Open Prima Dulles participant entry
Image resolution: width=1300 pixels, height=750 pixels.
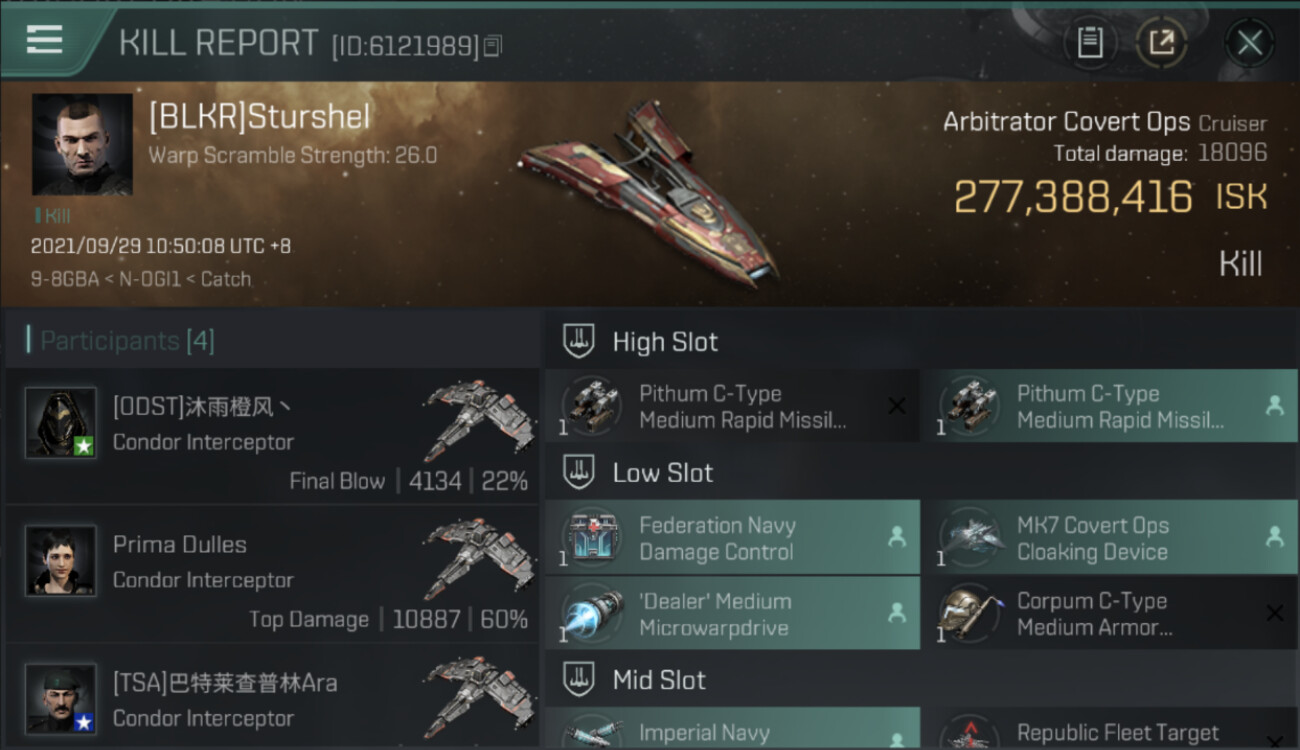272,574
